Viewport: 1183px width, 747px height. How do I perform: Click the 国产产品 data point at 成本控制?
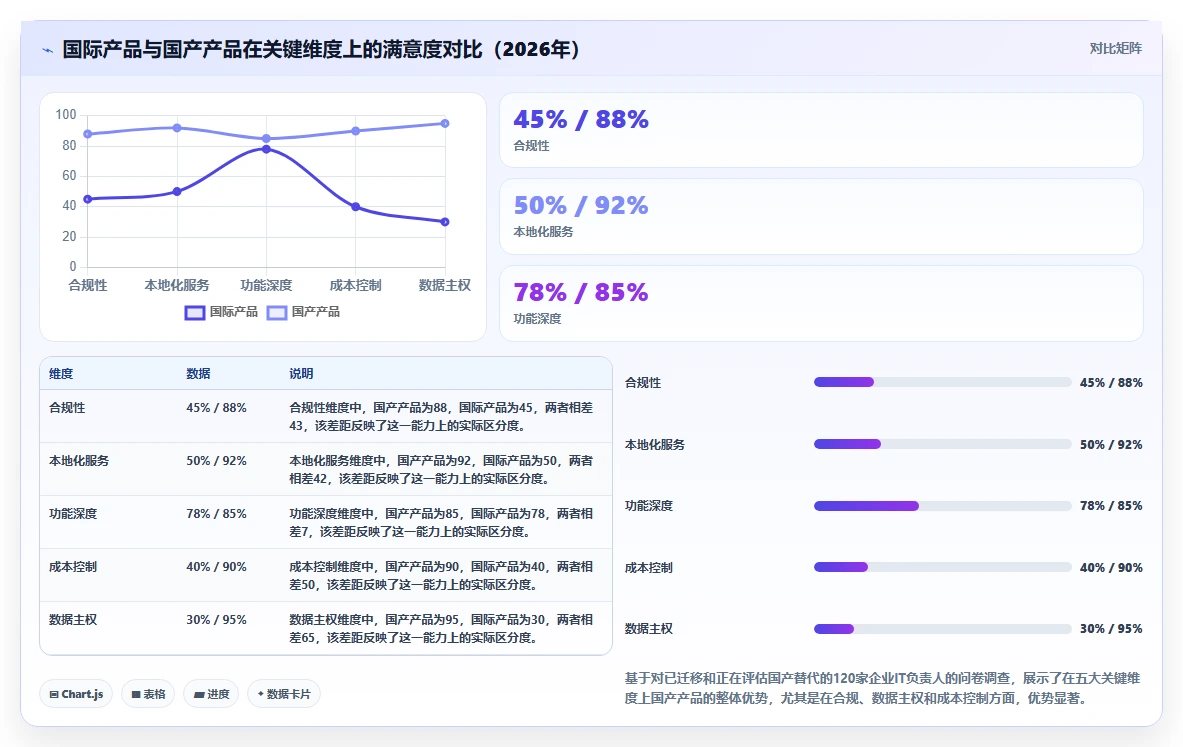click(355, 131)
